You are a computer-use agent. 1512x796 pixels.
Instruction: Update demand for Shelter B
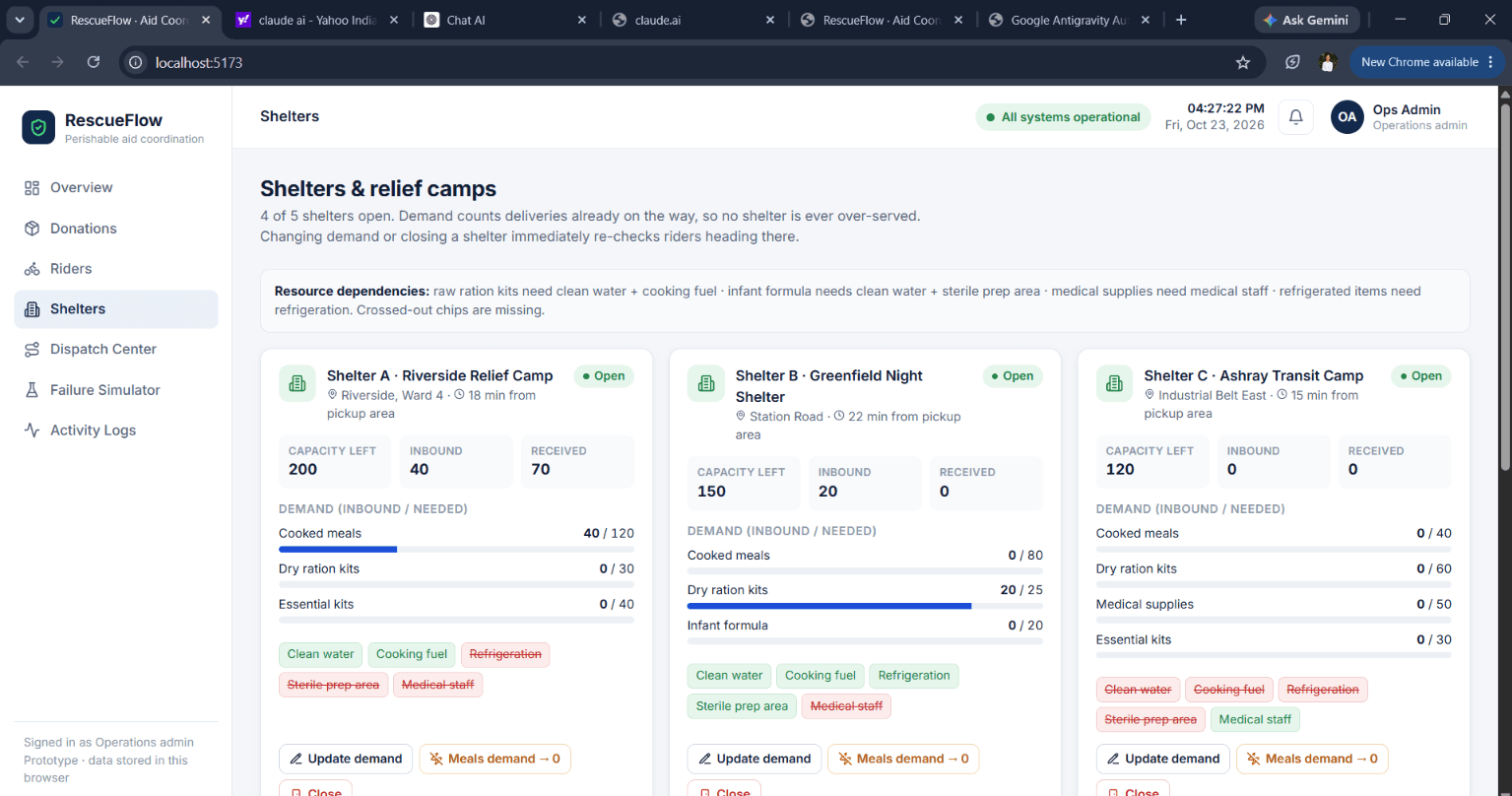click(x=754, y=759)
